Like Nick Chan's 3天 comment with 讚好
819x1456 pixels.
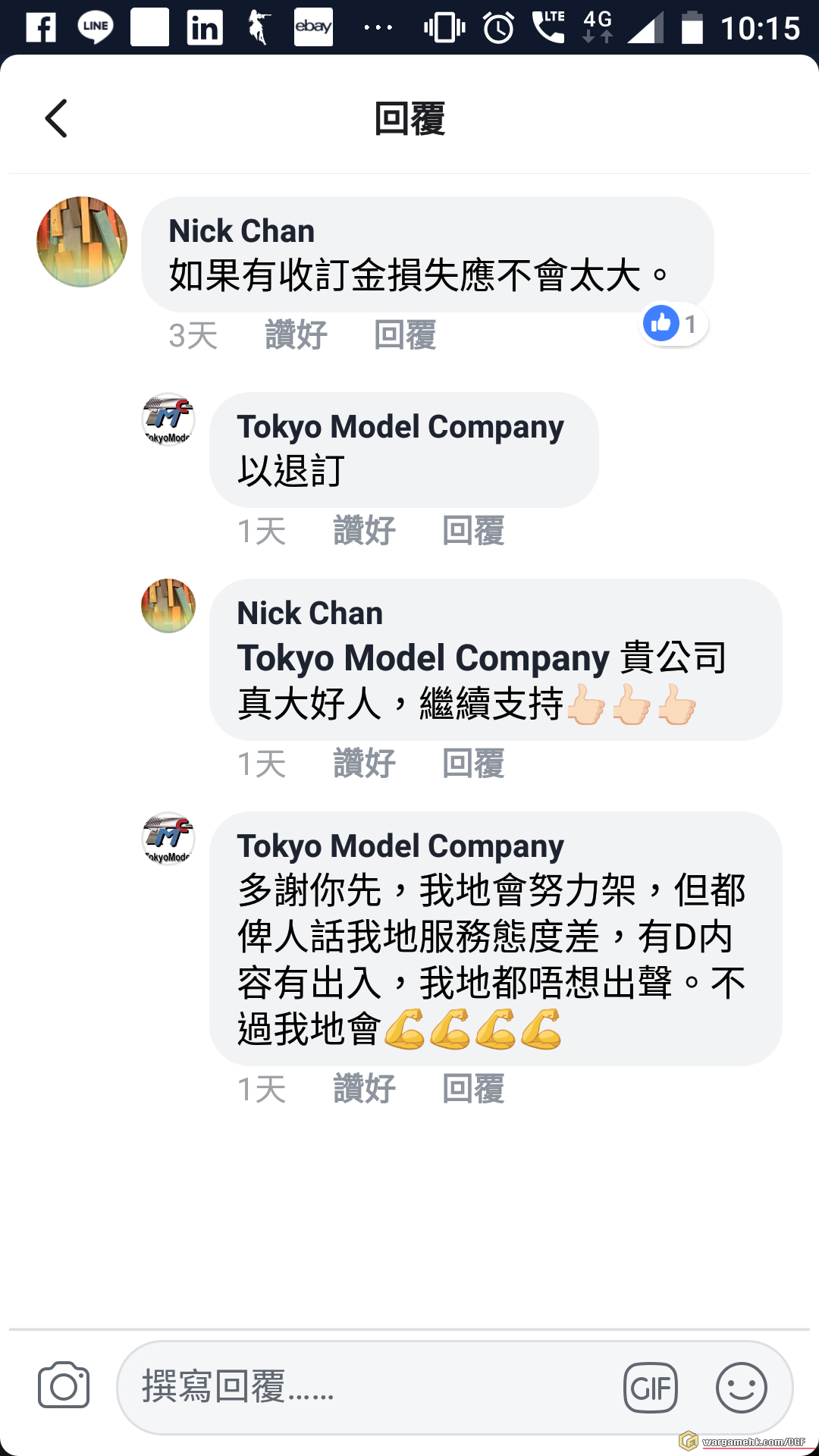click(297, 335)
